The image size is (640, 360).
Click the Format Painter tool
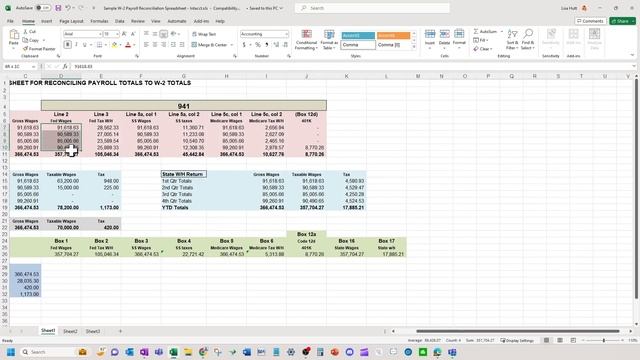39,49
